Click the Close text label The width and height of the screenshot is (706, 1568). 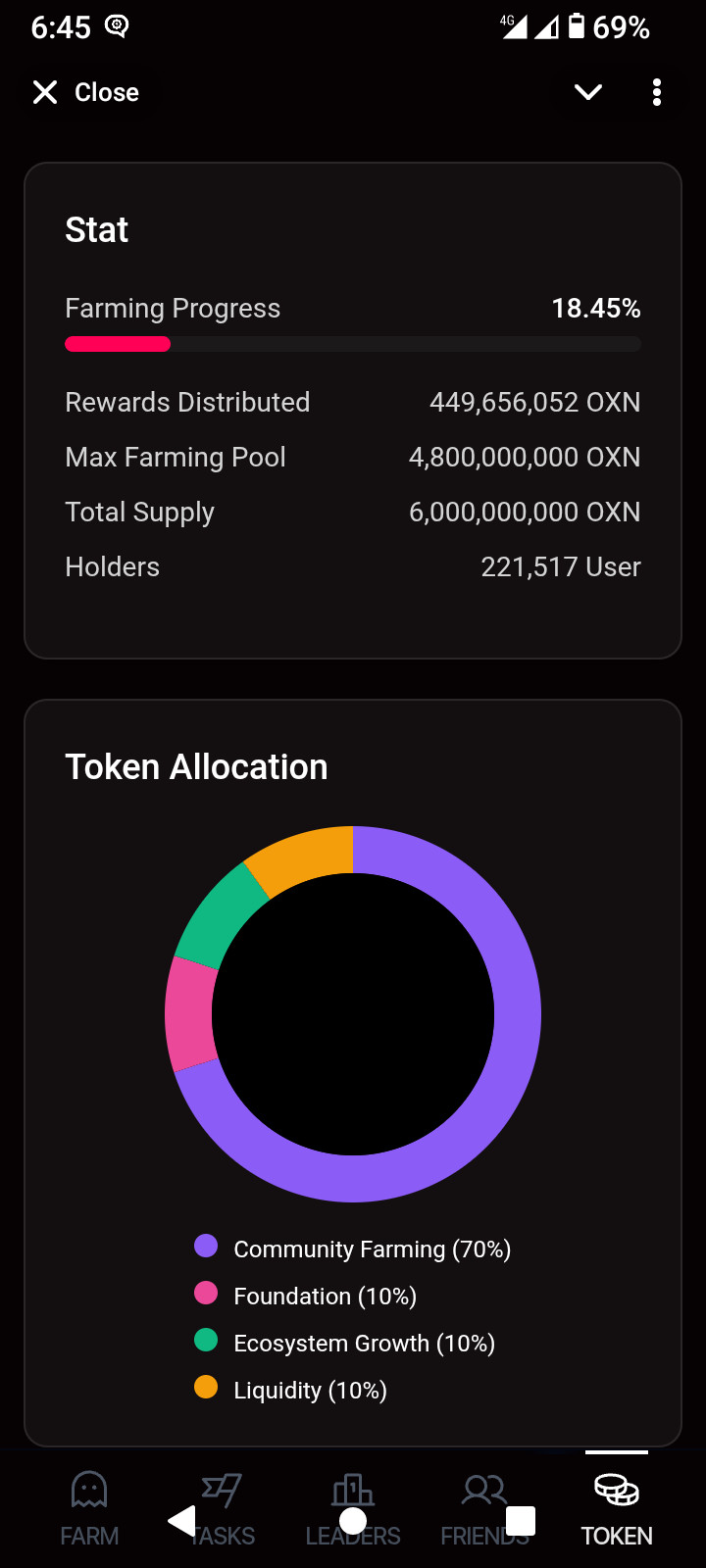coord(107,92)
